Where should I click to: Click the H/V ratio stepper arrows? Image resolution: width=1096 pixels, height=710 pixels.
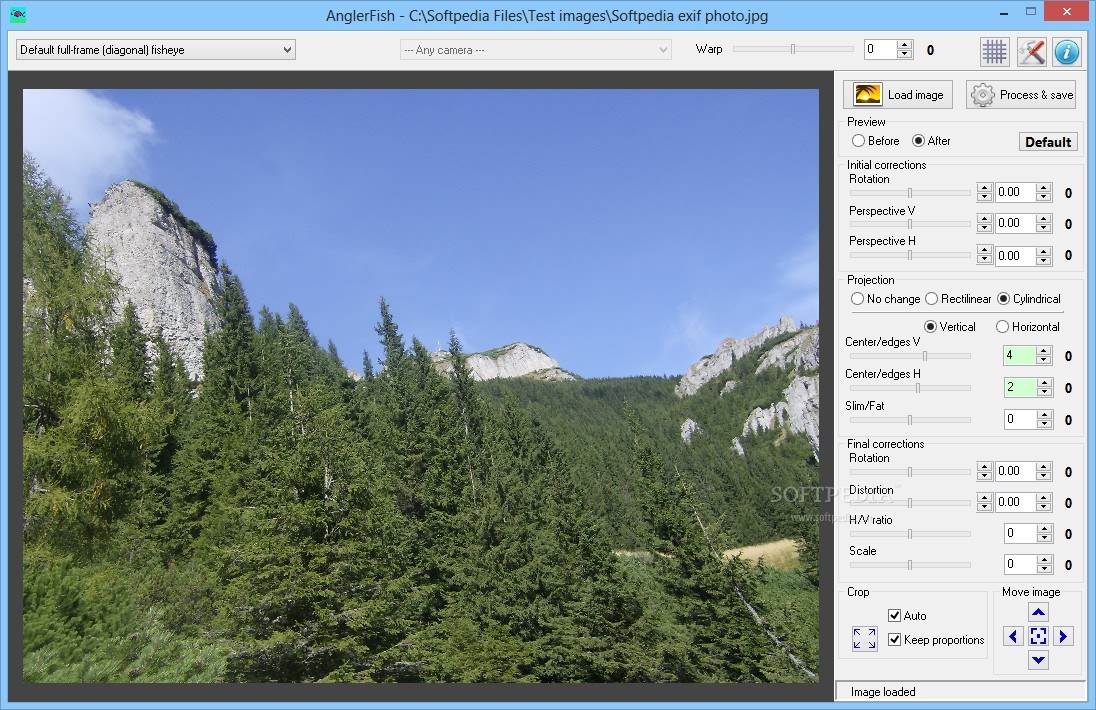1044,533
